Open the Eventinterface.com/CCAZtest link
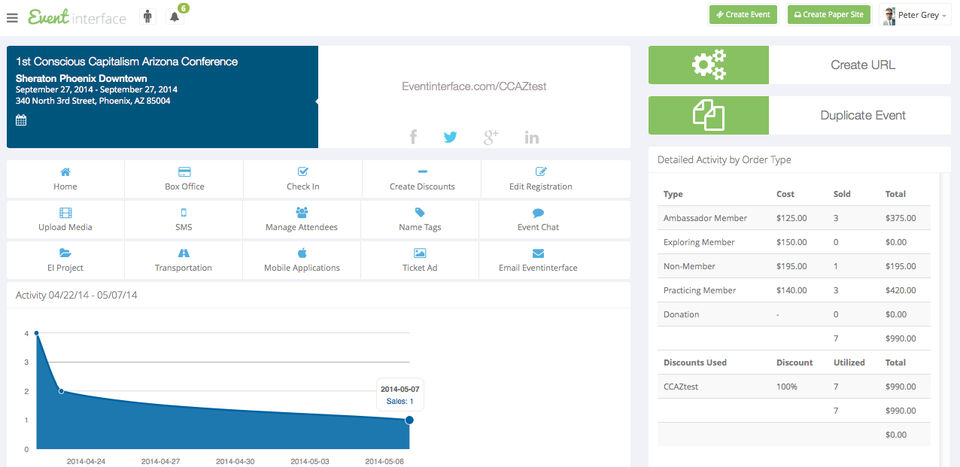960x467 pixels. [474, 86]
